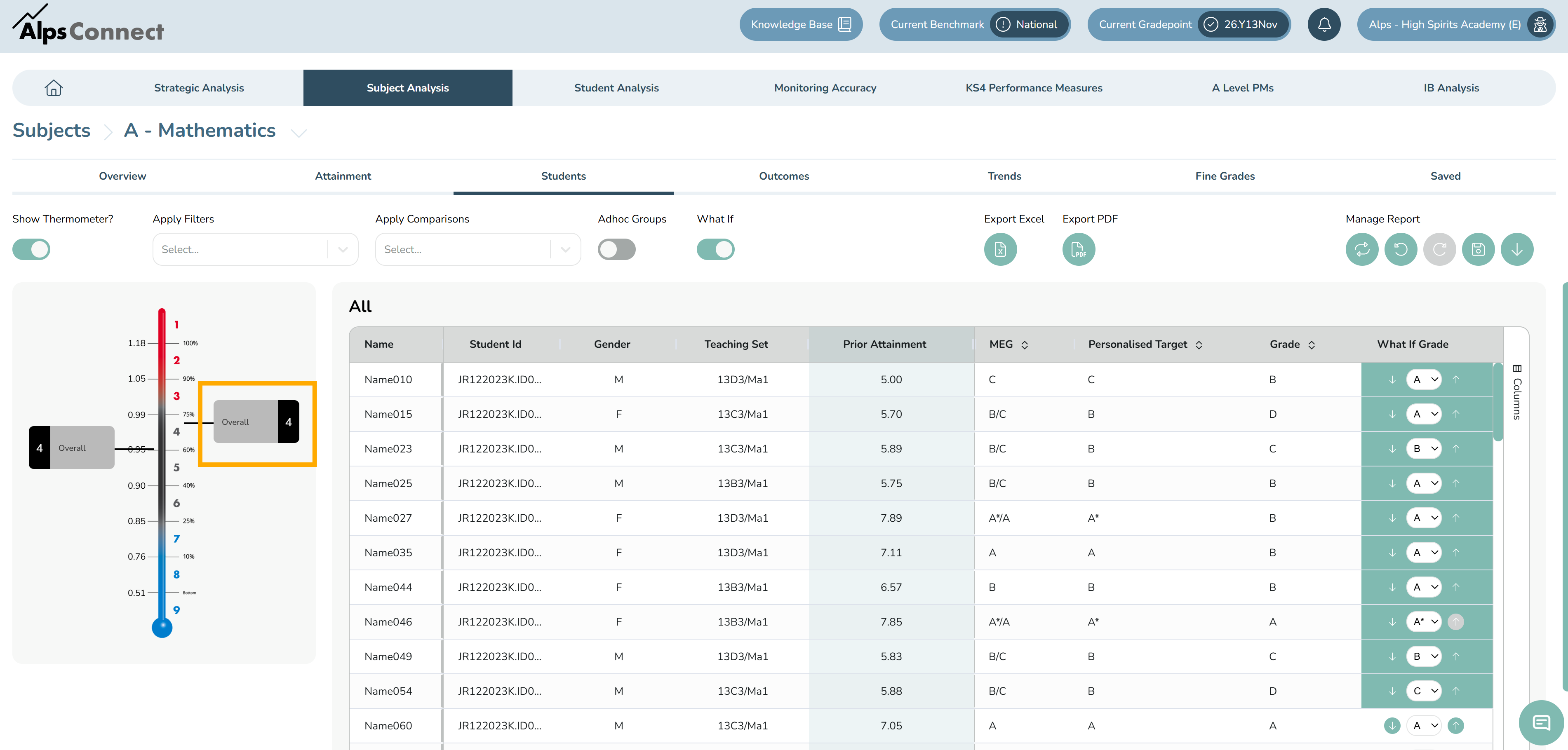Click the thermometer bulb at the bottom
Screen dimensions: 1568x750
[161, 627]
